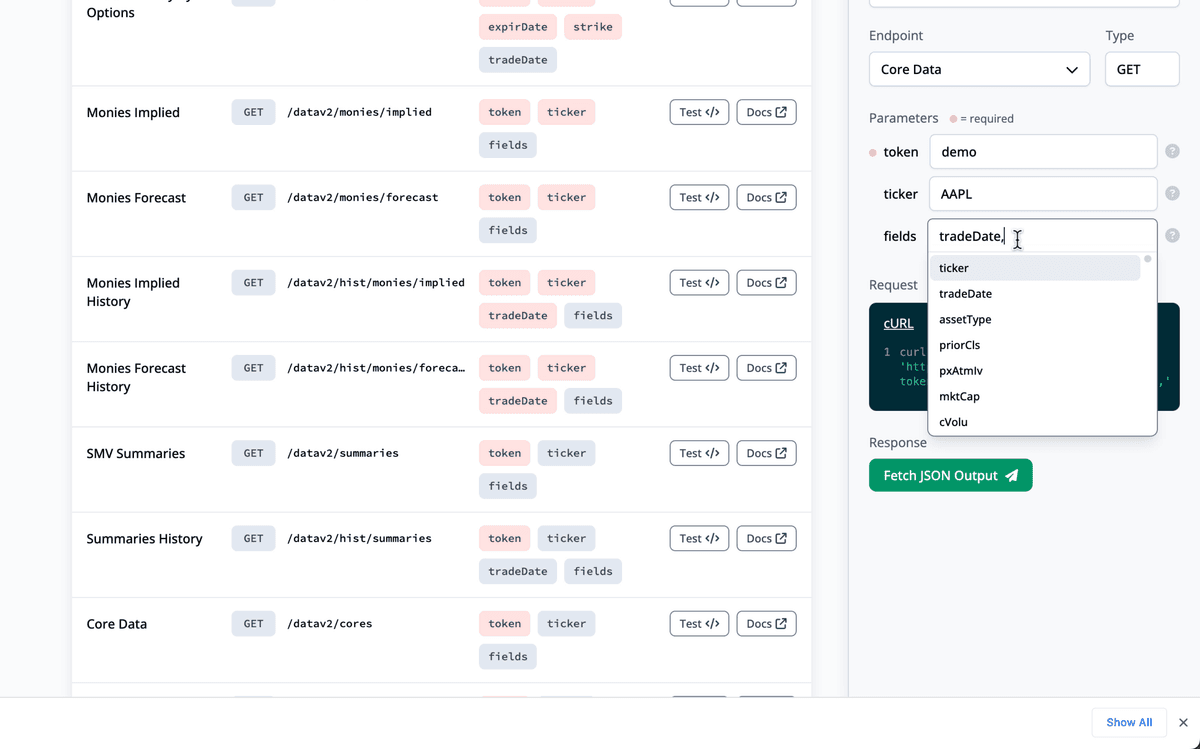Click the Fetch JSON Output button
Screen dimensions: 1200x749
click(950, 475)
